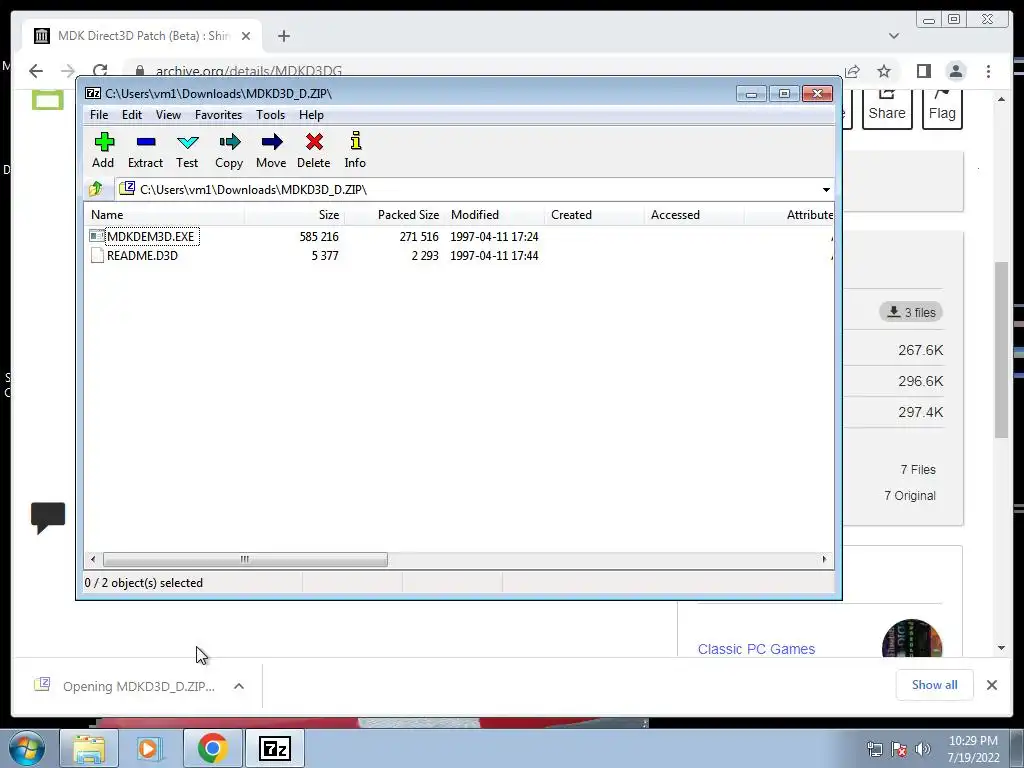Open the Windows Start button

click(27, 748)
